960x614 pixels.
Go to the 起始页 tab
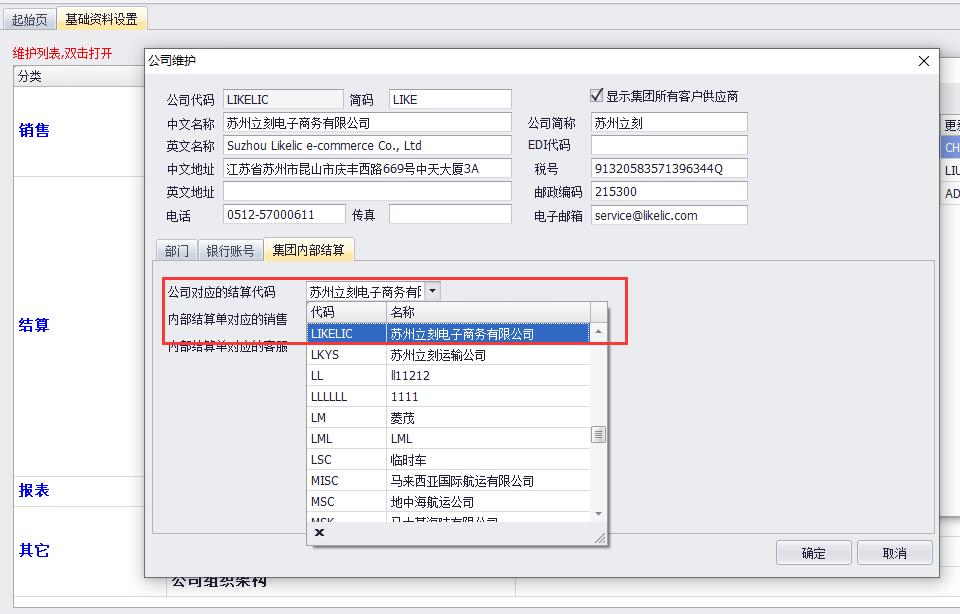[29, 19]
